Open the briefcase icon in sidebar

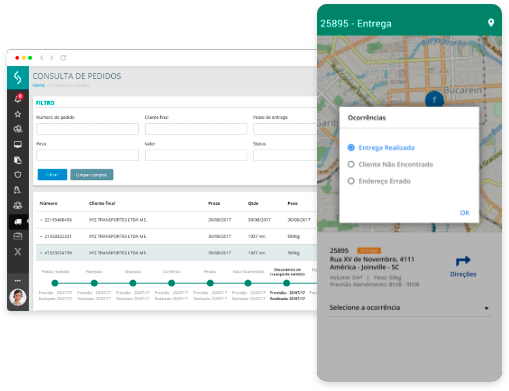18,236
